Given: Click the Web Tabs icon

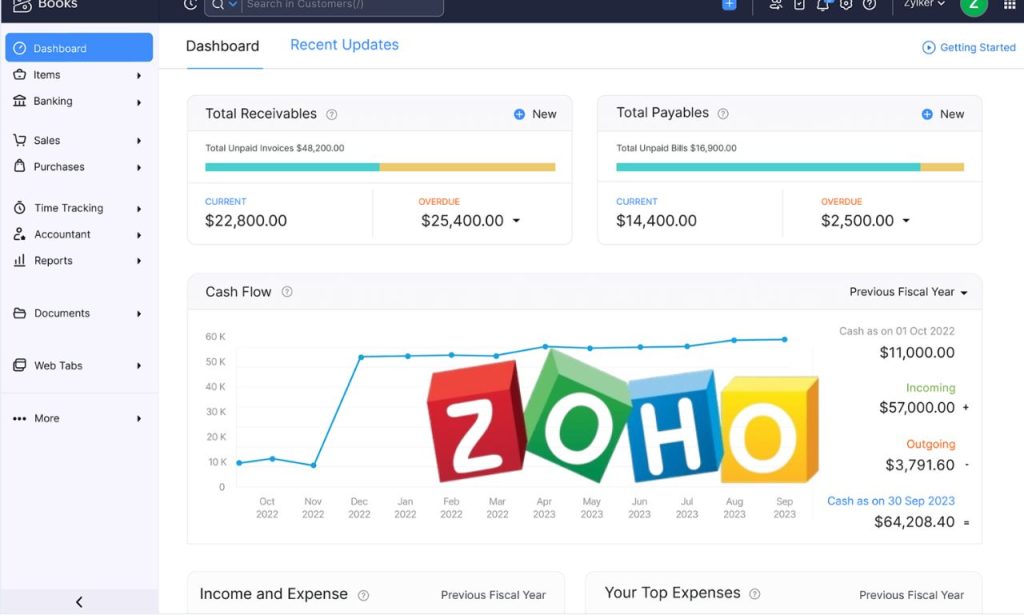Looking at the screenshot, I should [x=20, y=365].
